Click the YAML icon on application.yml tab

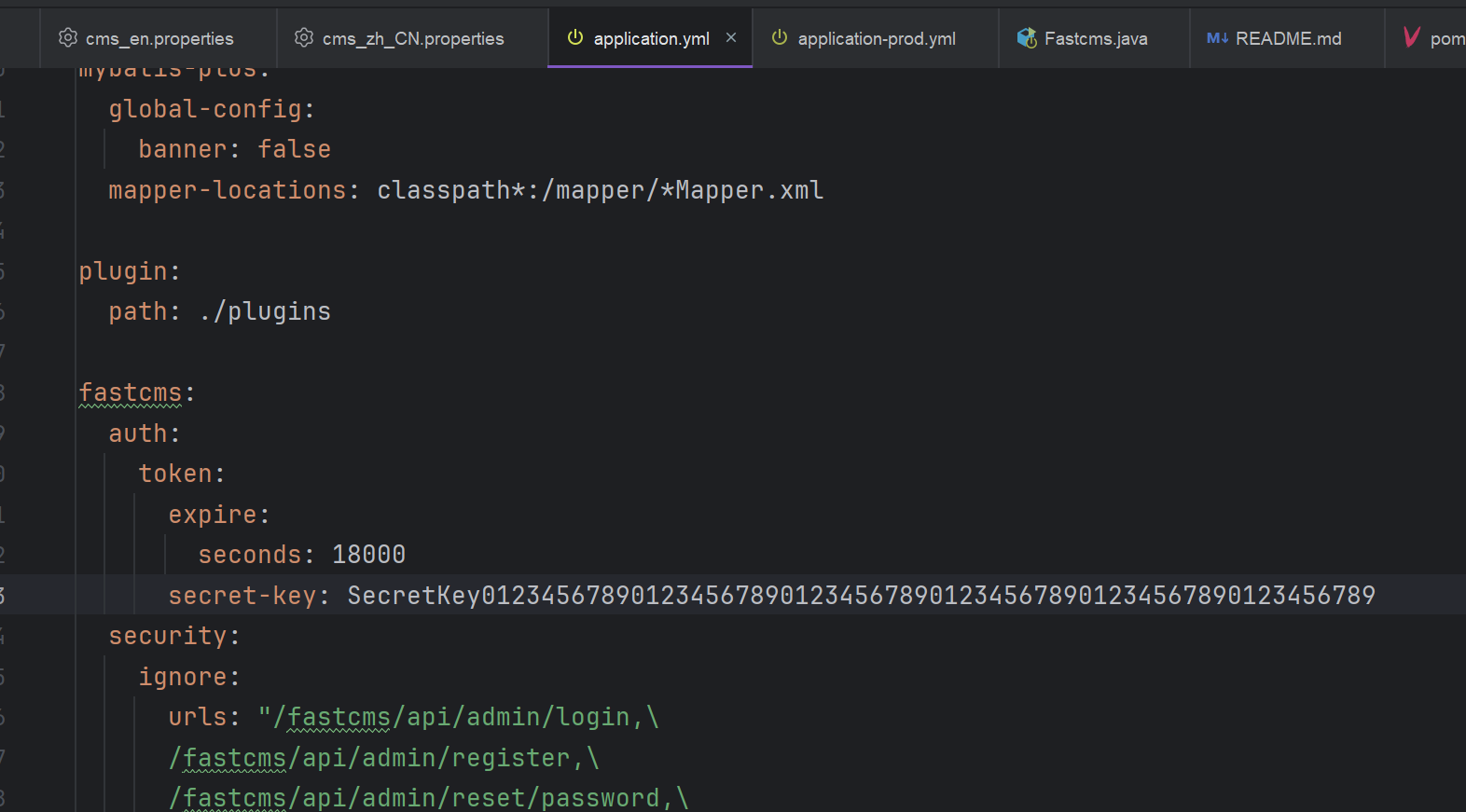[575, 37]
